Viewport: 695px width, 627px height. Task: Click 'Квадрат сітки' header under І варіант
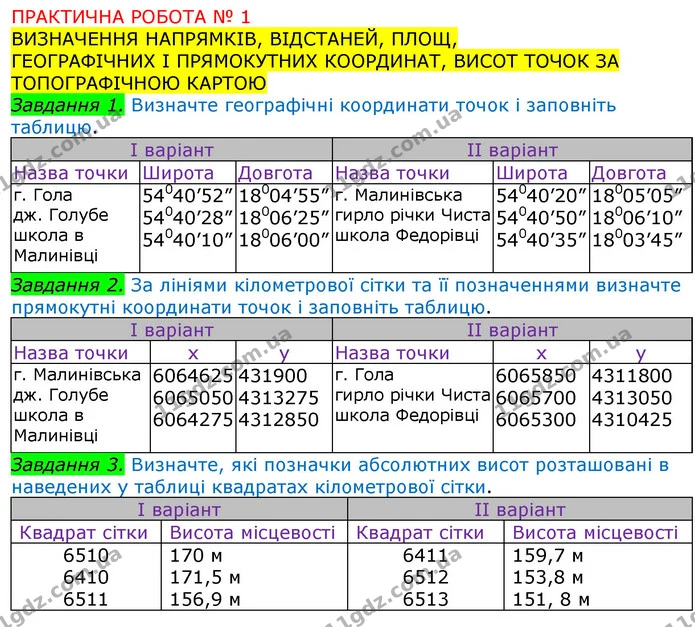click(83, 533)
